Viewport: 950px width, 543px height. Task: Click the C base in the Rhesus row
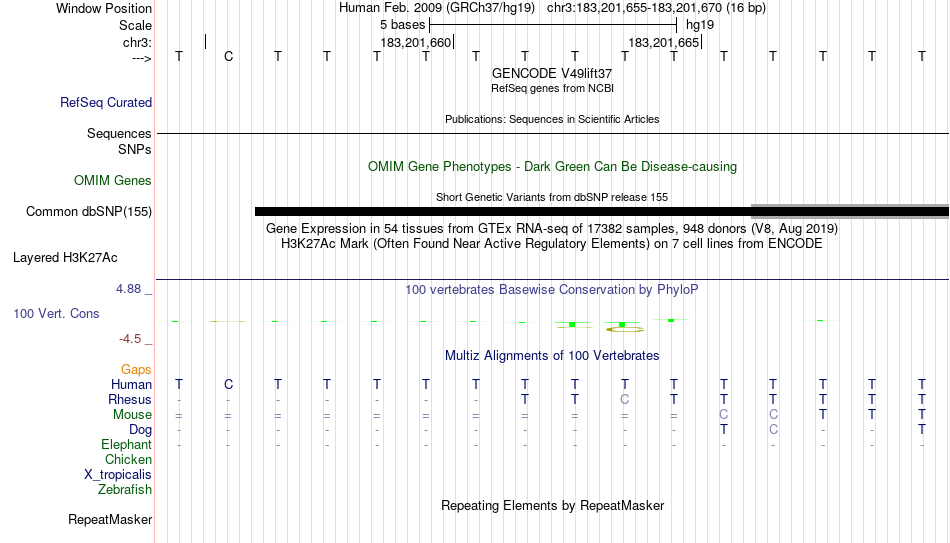[625, 399]
